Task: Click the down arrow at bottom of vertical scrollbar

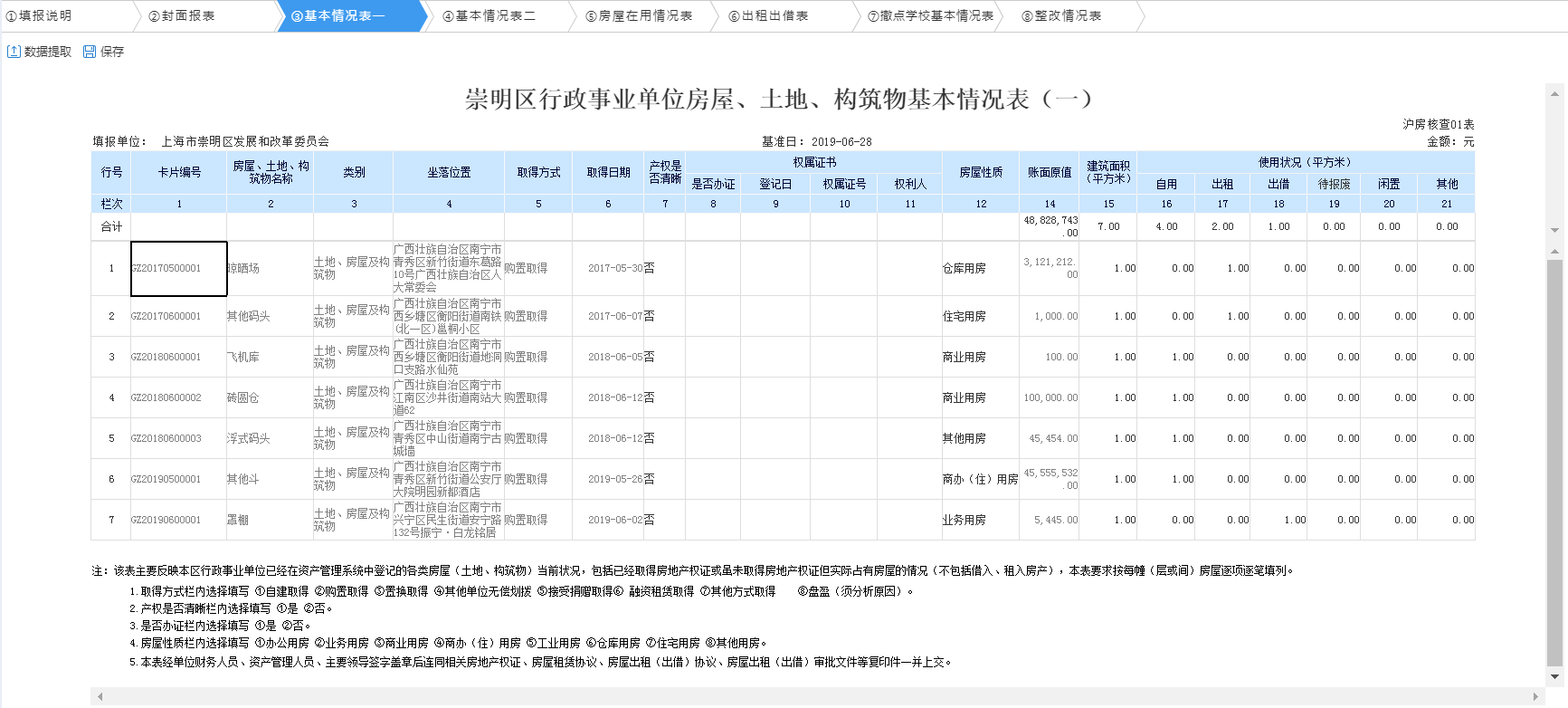Action: (1554, 676)
